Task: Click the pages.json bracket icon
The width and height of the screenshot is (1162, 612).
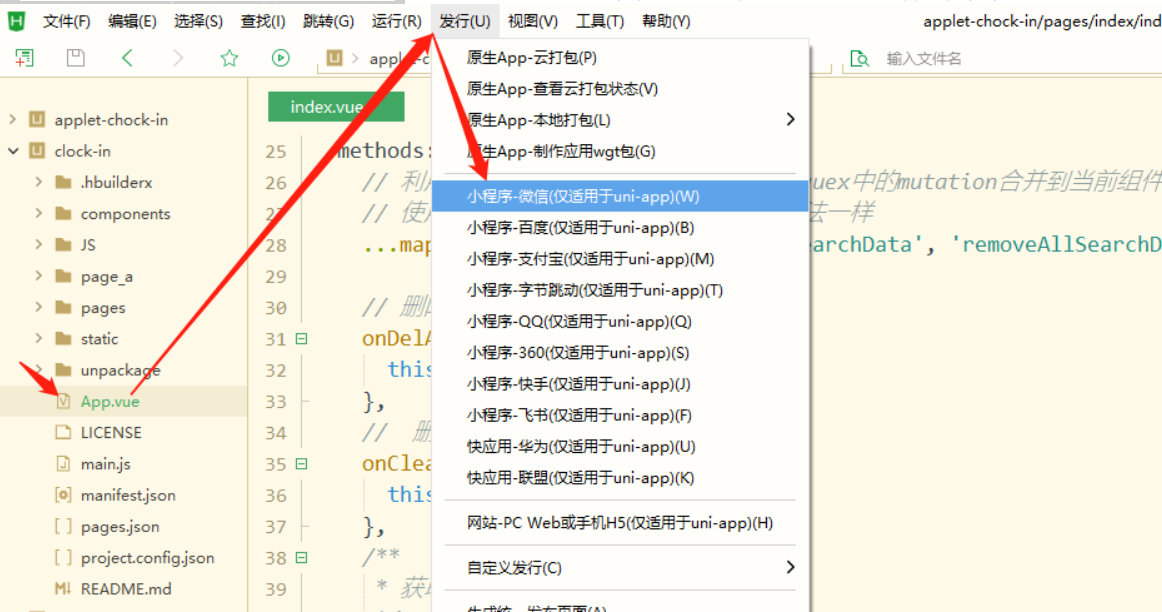Action: pyautogui.click(x=64, y=526)
